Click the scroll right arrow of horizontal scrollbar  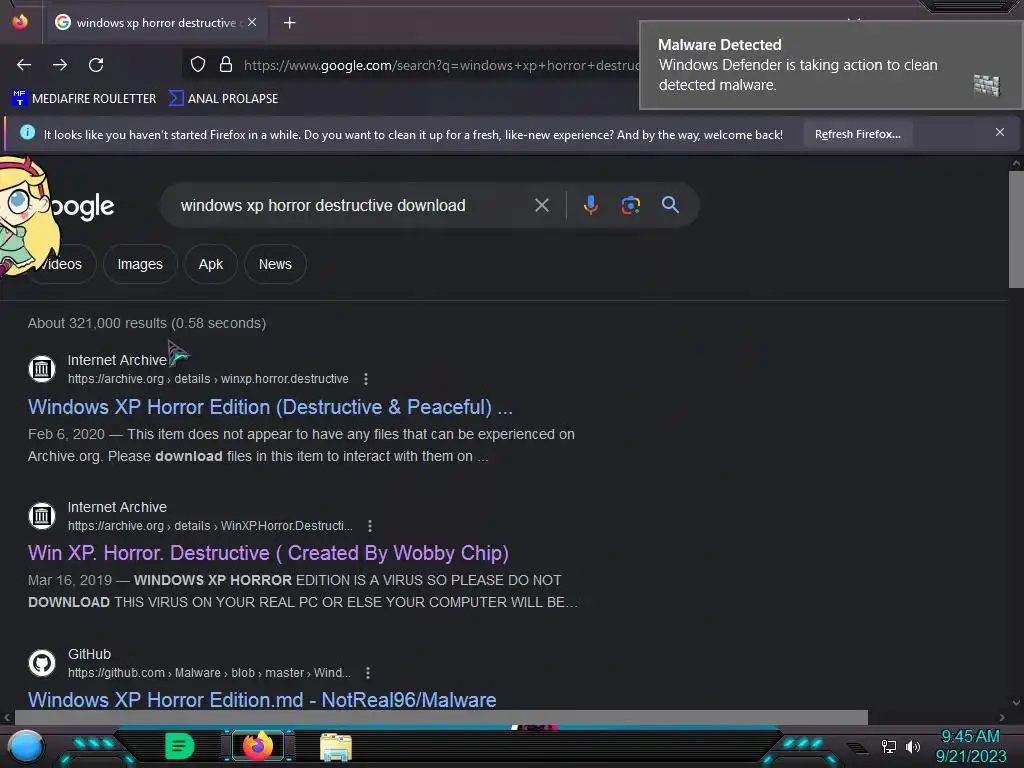[1002, 717]
